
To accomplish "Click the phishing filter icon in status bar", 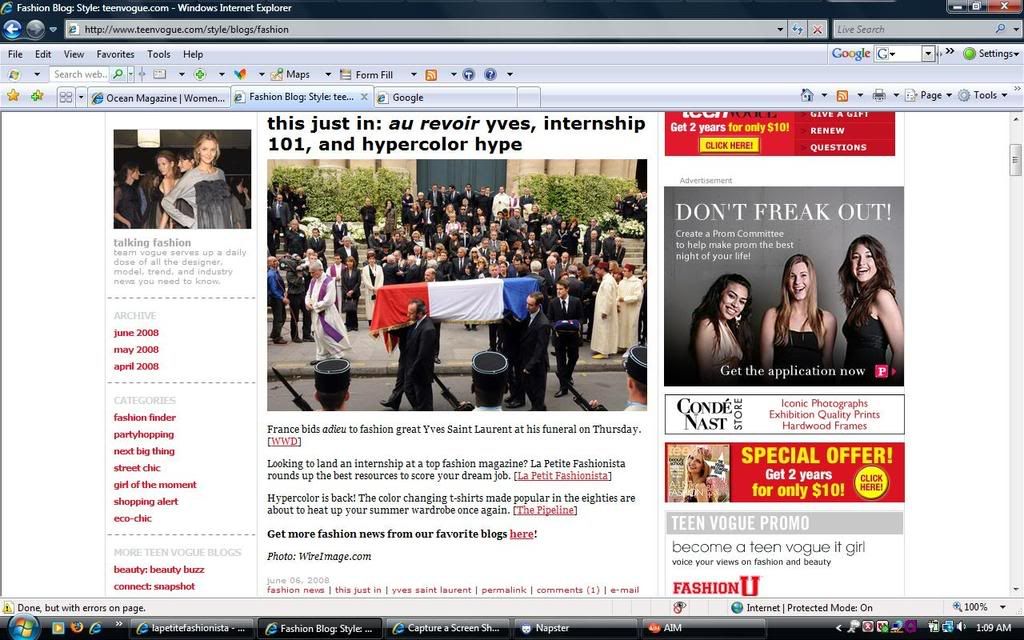I will pyautogui.click(x=679, y=607).
